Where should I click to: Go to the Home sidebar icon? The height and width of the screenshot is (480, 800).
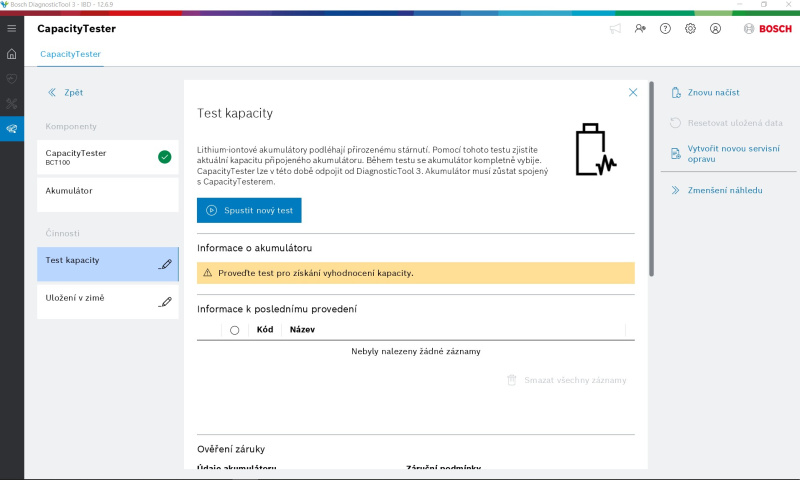click(11, 54)
